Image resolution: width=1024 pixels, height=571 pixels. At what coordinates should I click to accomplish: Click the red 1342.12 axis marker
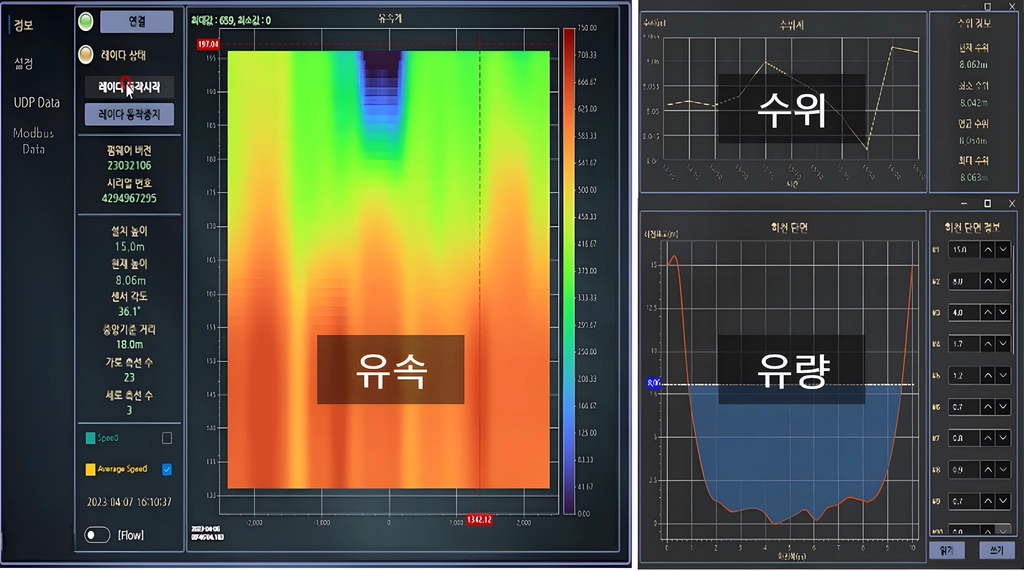479,519
